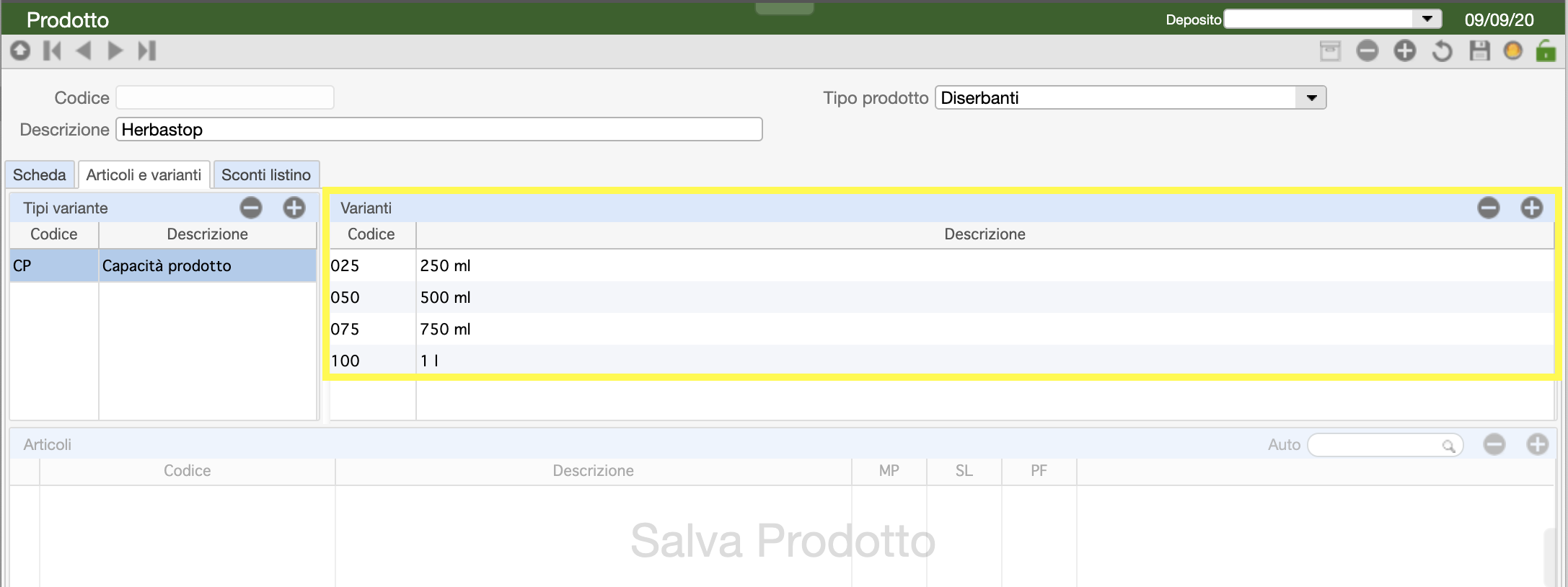Click the Capacità prodotto description cell
The image size is (1568, 587).
coord(208,265)
